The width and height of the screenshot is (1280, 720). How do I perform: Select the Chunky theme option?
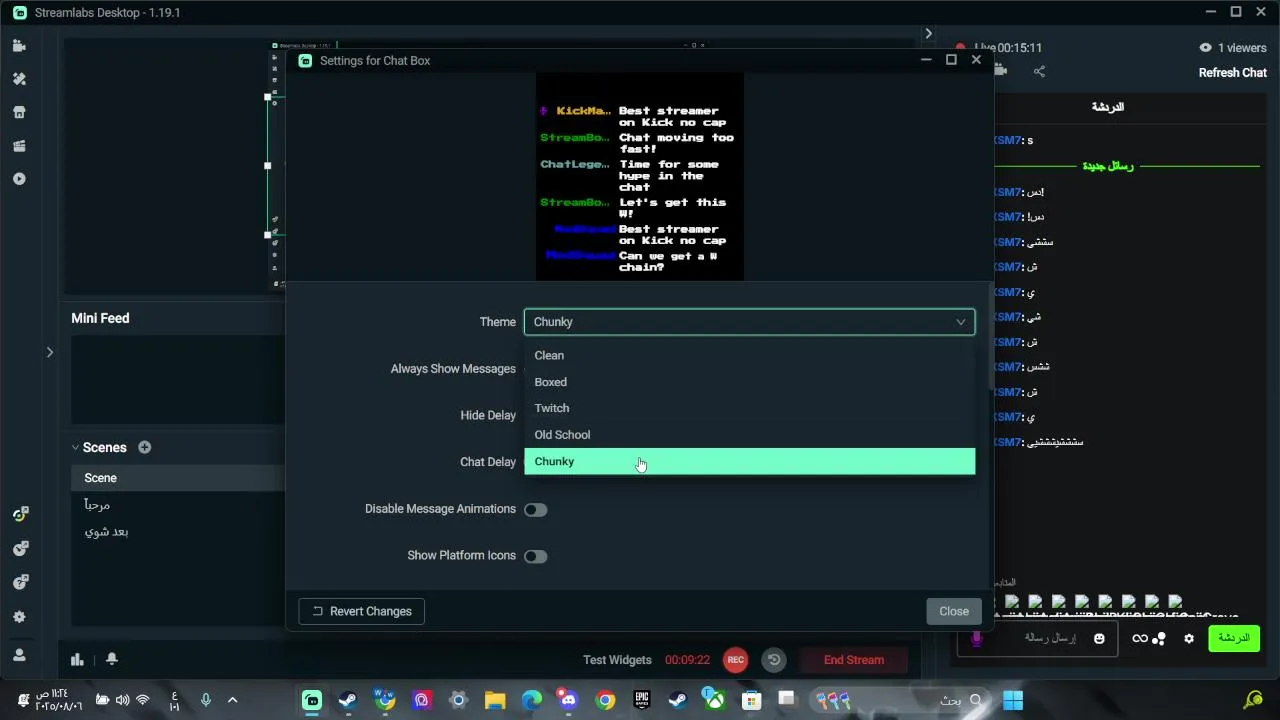point(749,461)
